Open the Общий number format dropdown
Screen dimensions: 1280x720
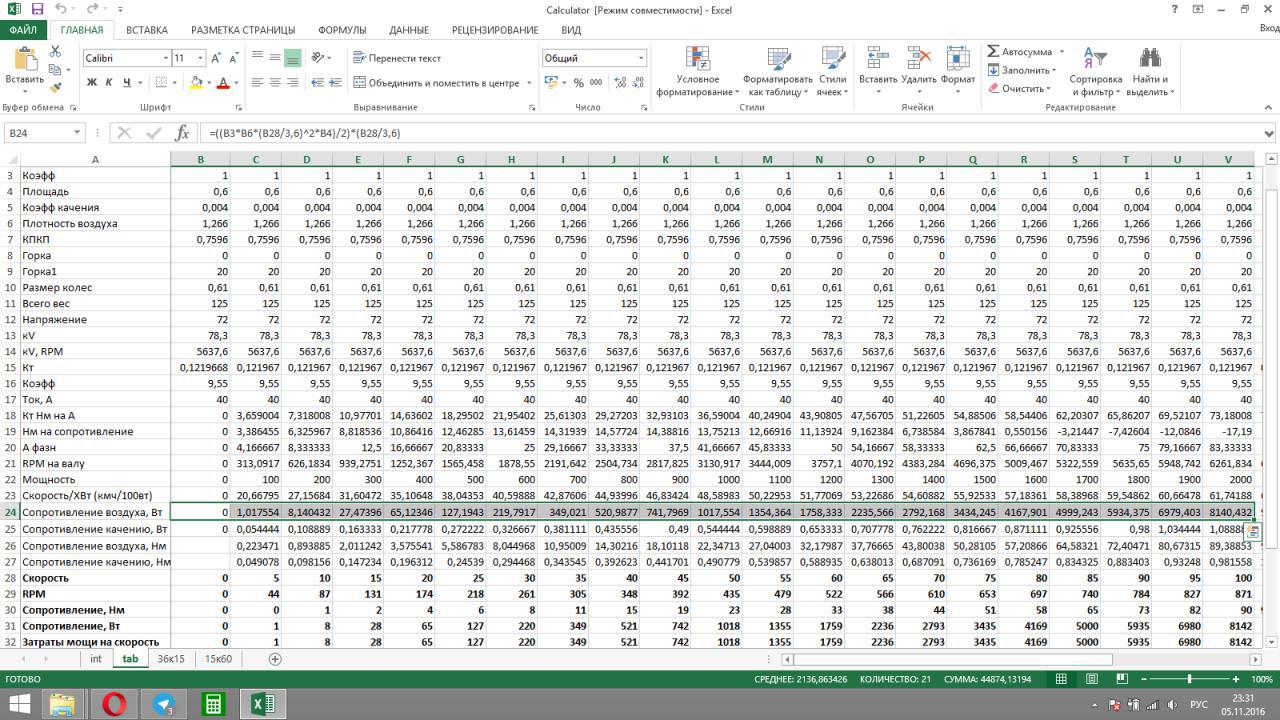click(x=640, y=58)
